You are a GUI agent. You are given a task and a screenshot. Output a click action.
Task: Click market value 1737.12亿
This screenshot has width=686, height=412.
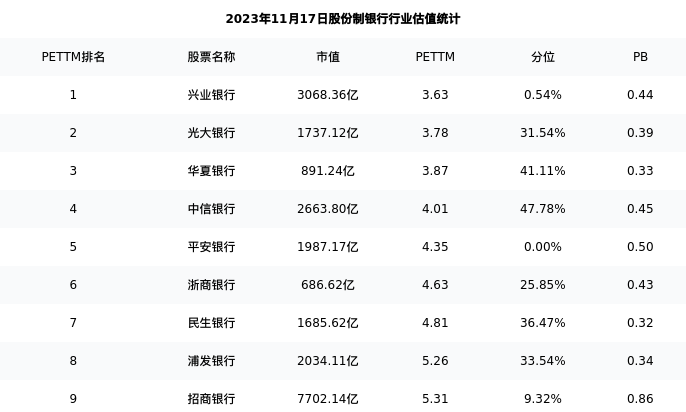[328, 133]
